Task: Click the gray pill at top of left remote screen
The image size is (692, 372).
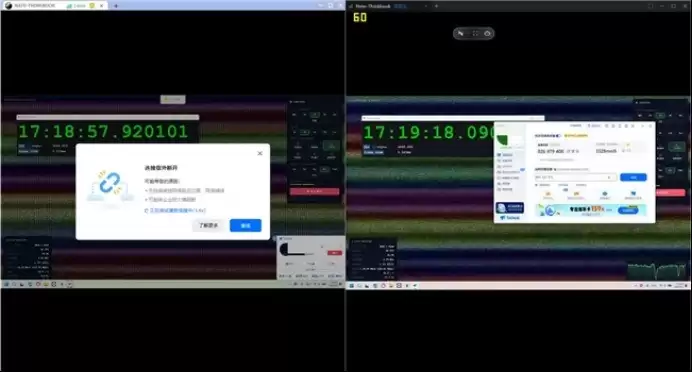Action: pos(173,99)
